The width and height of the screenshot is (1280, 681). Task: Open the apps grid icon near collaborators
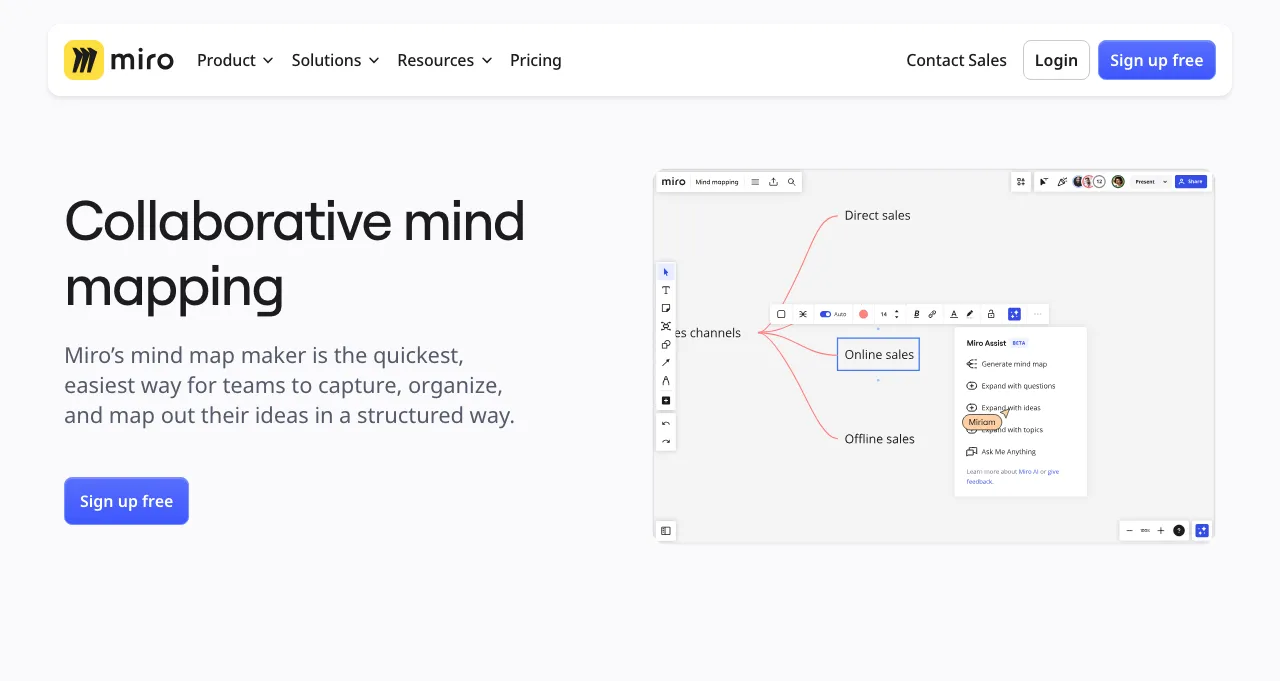pos(1020,182)
